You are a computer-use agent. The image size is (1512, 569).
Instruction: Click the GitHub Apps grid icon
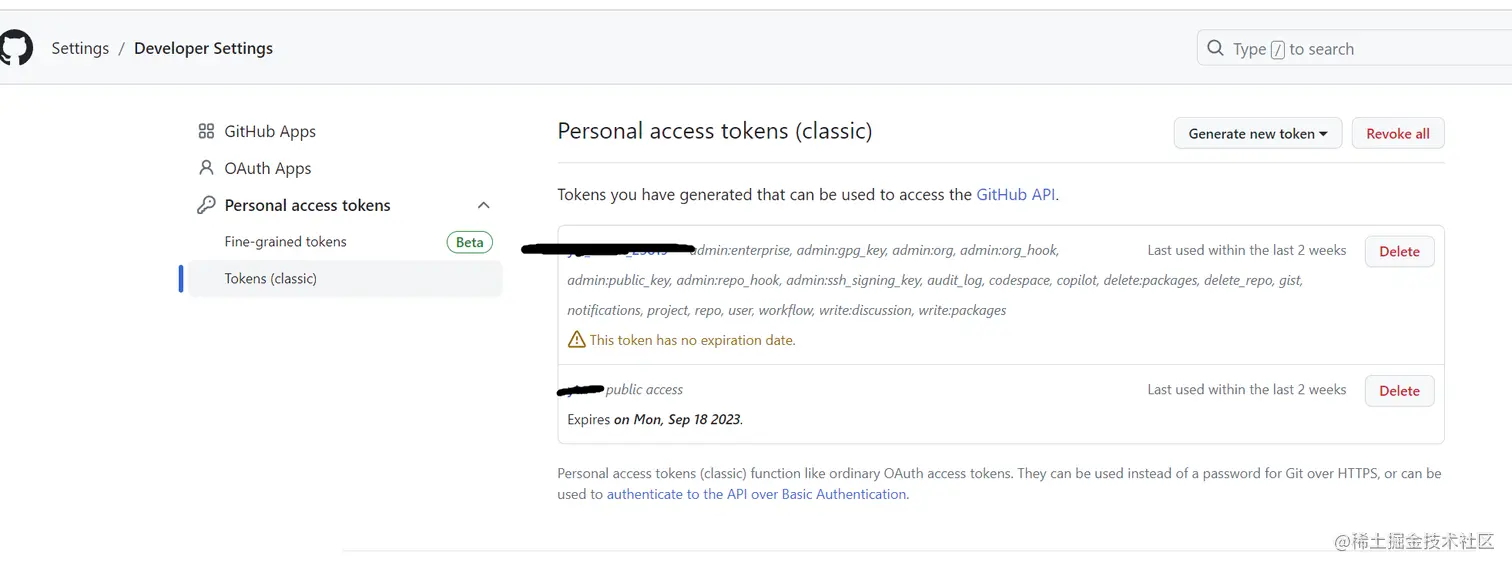click(206, 131)
